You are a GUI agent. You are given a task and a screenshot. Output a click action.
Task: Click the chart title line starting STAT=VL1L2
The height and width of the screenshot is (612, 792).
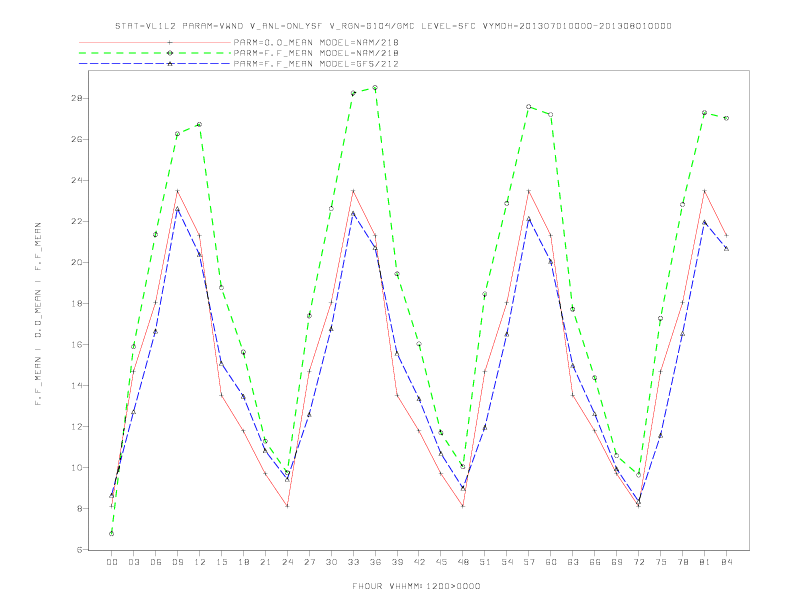(393, 26)
